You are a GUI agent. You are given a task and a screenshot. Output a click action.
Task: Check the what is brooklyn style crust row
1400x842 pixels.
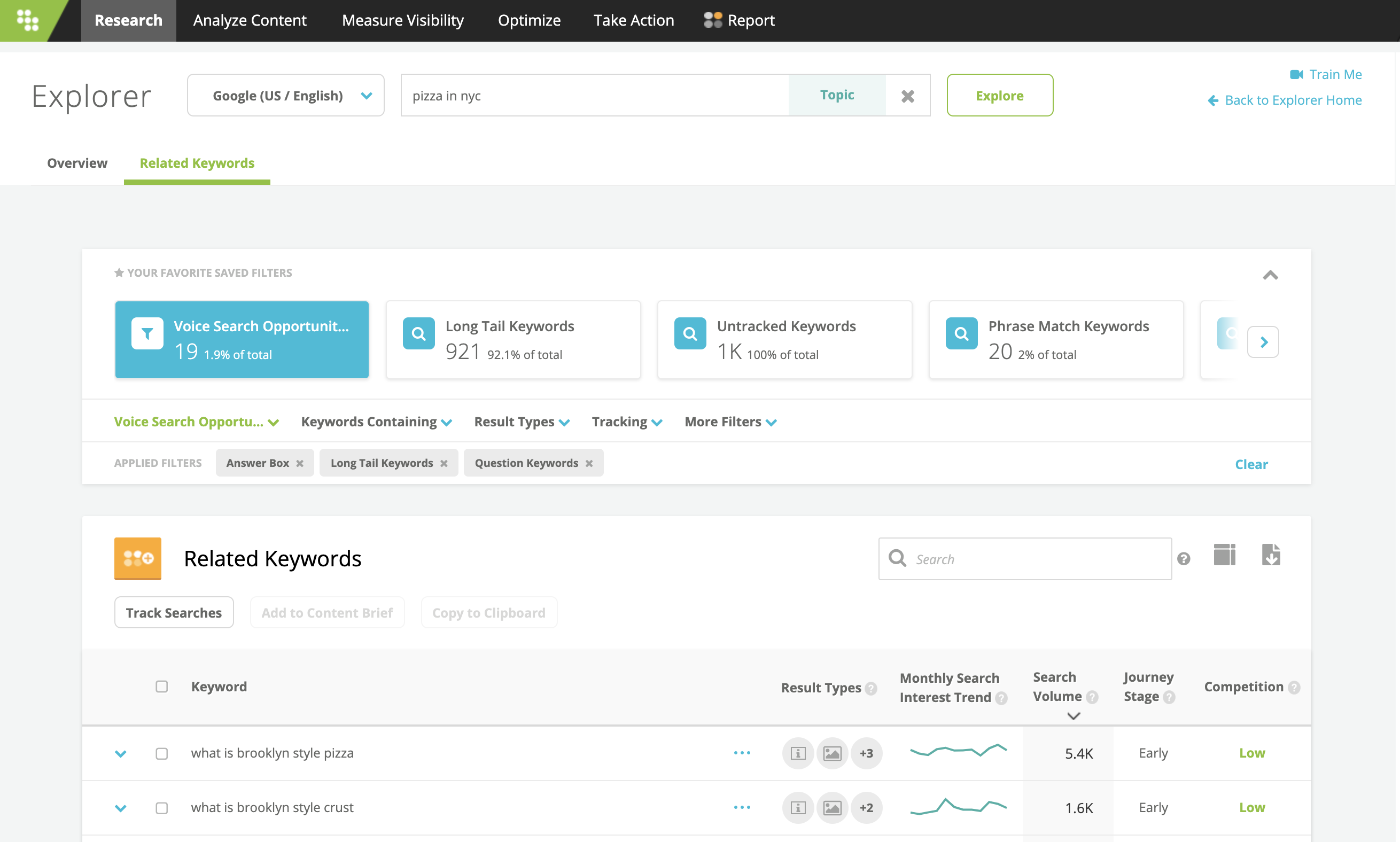coord(162,808)
